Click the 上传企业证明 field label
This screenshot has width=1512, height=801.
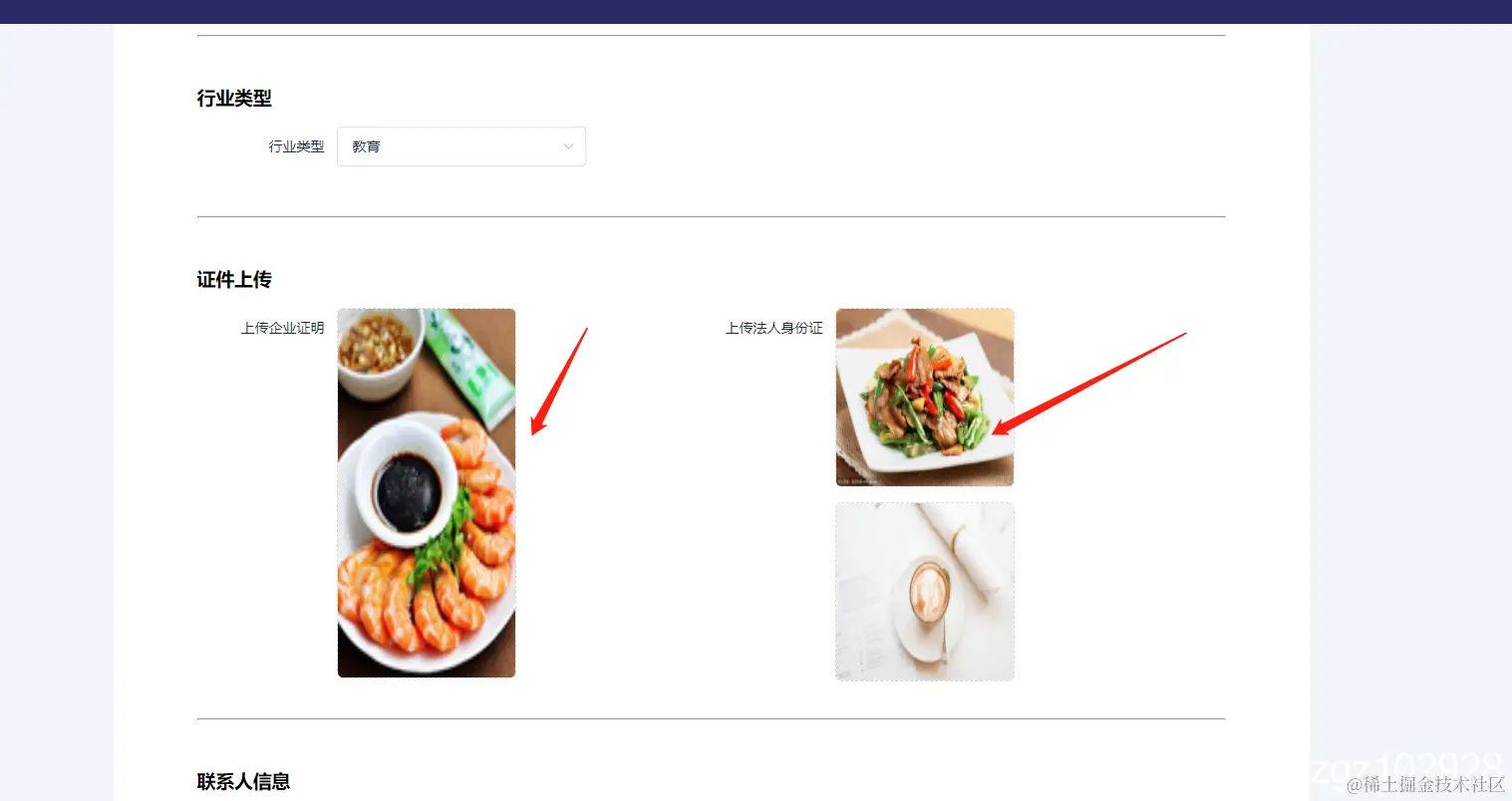coord(282,328)
